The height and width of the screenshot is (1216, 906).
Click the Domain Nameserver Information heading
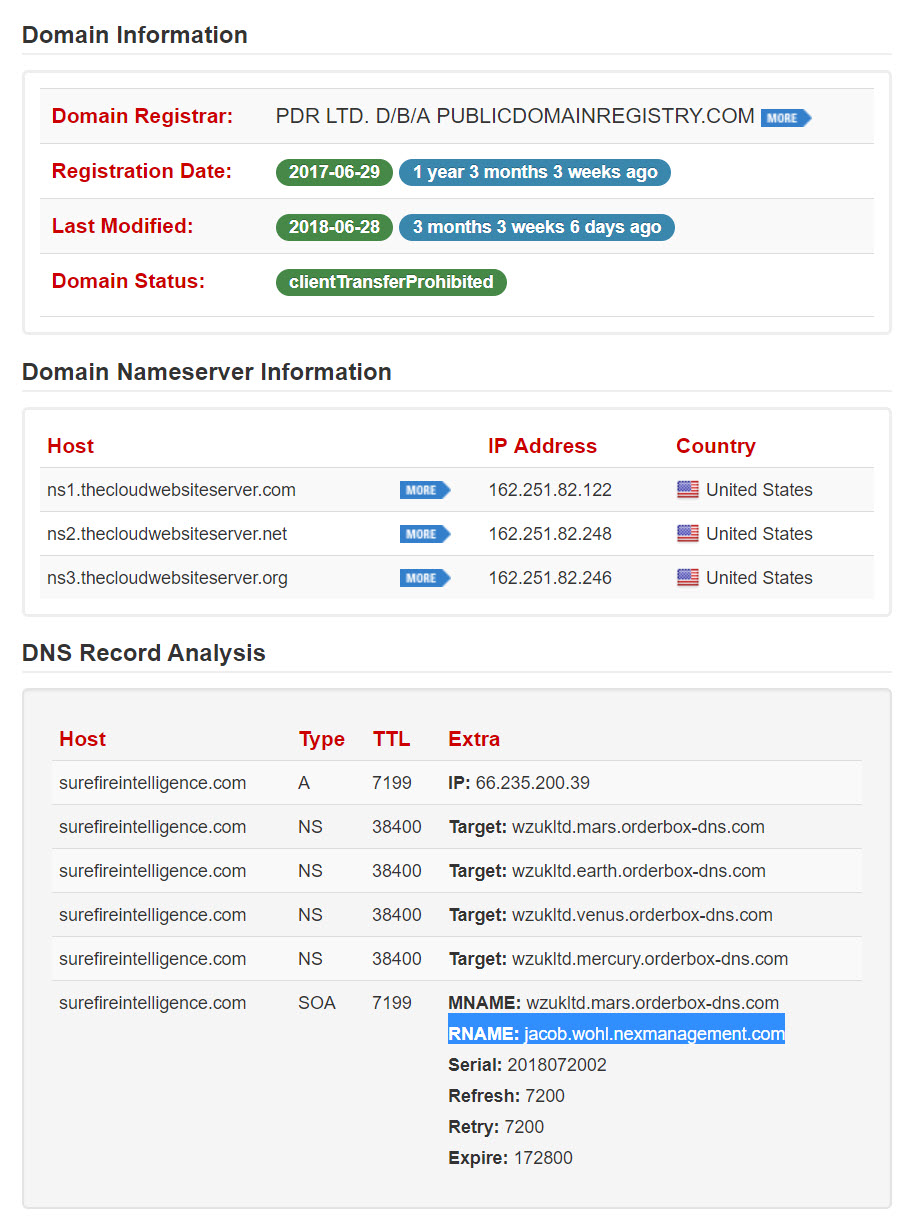click(207, 372)
